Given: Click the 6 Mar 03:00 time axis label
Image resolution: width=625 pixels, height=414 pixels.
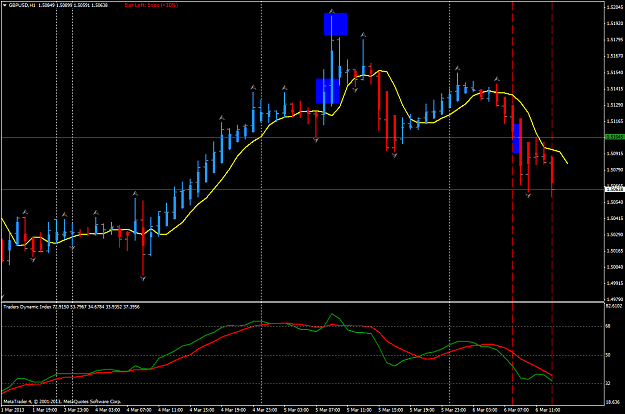Looking at the screenshot, I should click(485, 410).
